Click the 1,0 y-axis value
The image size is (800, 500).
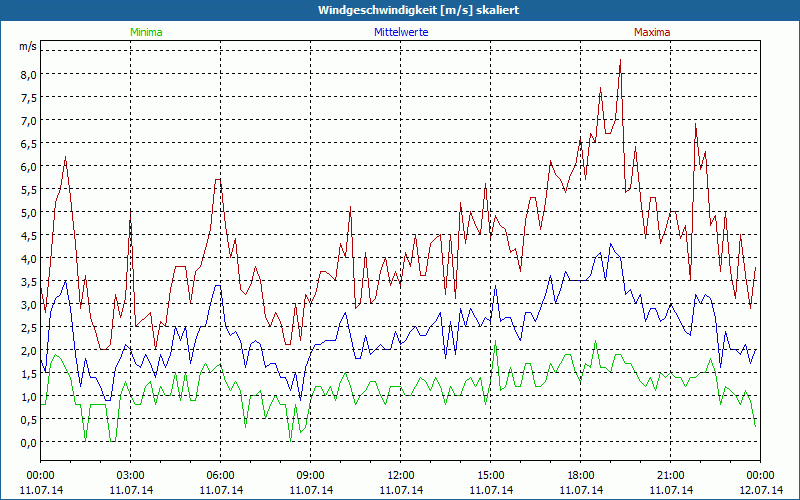tap(29, 396)
